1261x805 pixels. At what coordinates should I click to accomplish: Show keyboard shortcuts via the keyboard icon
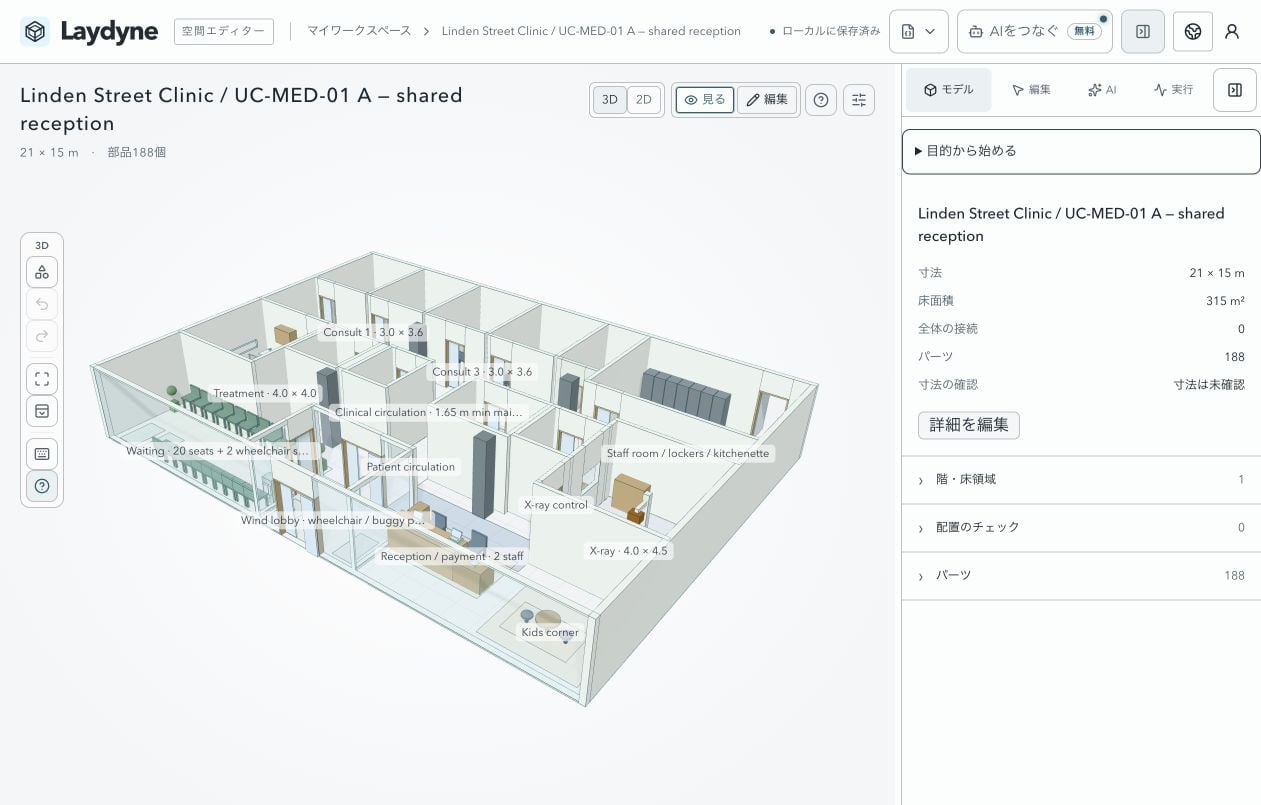42,454
